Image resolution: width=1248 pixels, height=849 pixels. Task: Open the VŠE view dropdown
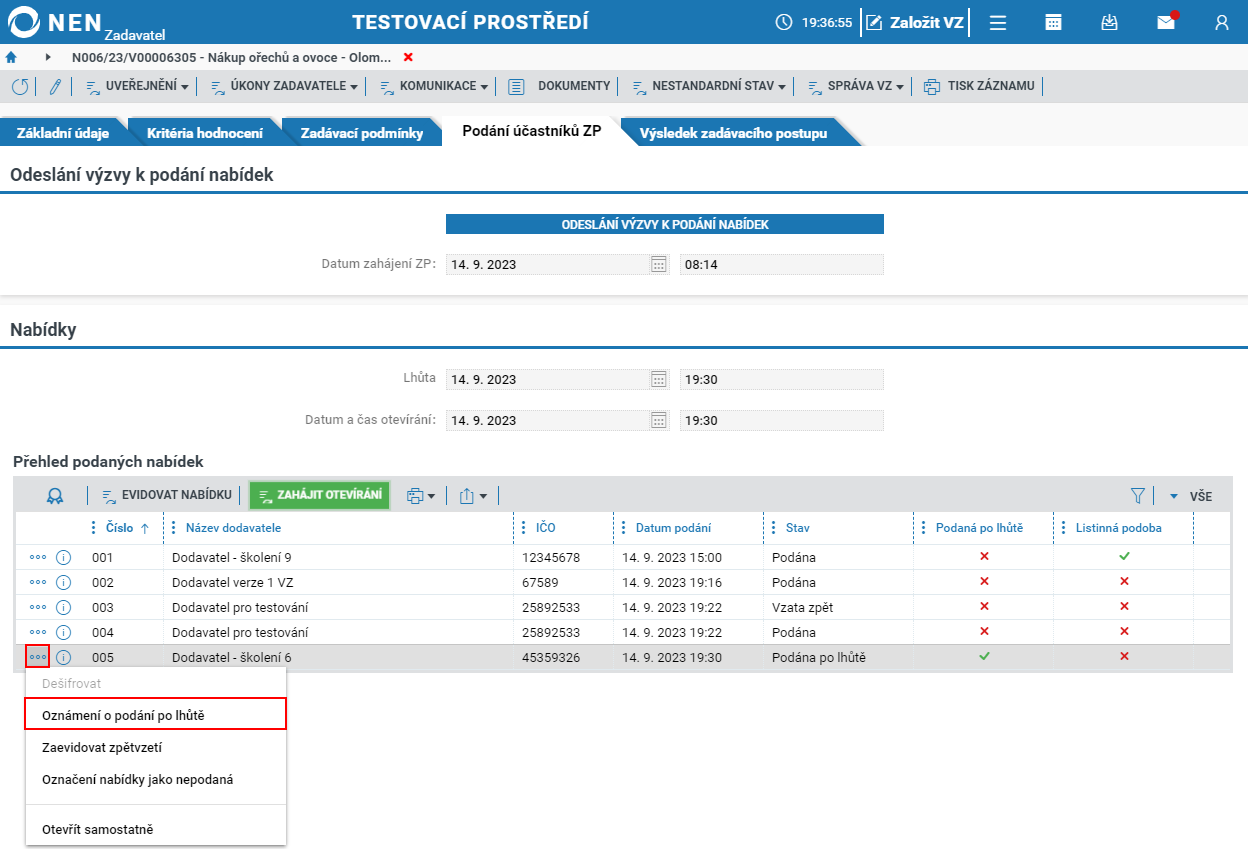point(1190,496)
